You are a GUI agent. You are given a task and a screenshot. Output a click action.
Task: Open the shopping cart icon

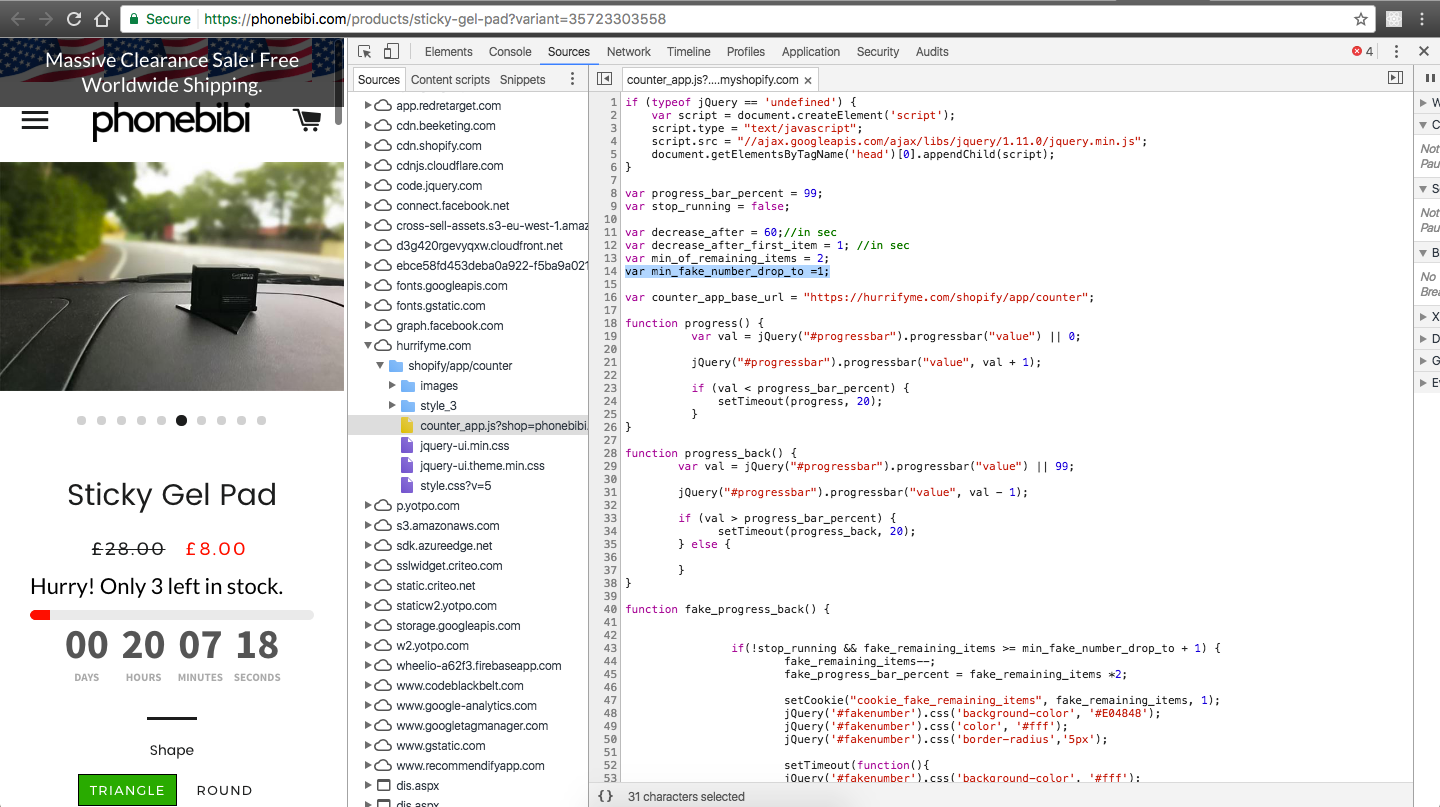point(307,120)
